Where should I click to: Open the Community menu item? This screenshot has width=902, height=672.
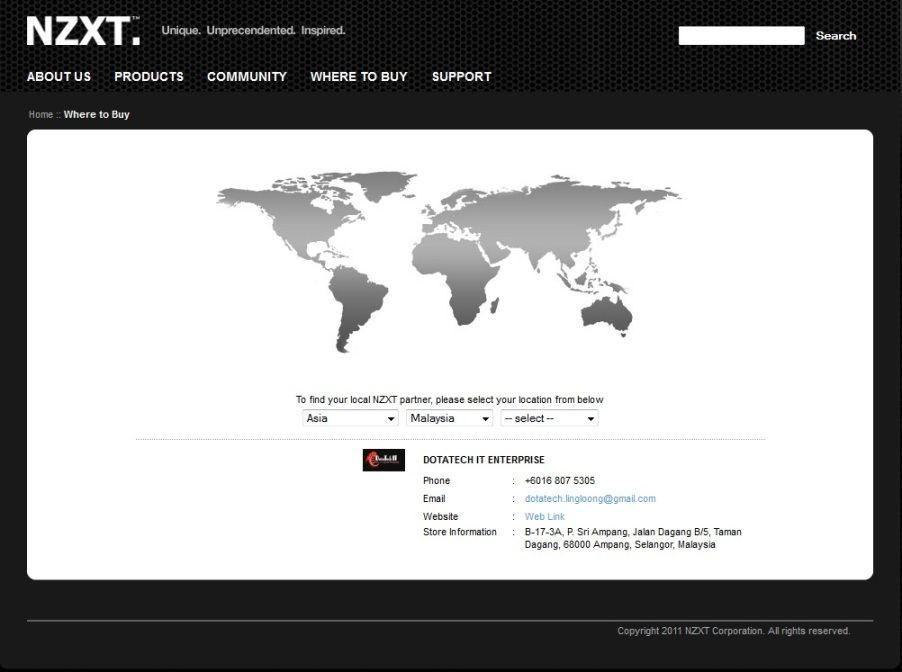(247, 77)
